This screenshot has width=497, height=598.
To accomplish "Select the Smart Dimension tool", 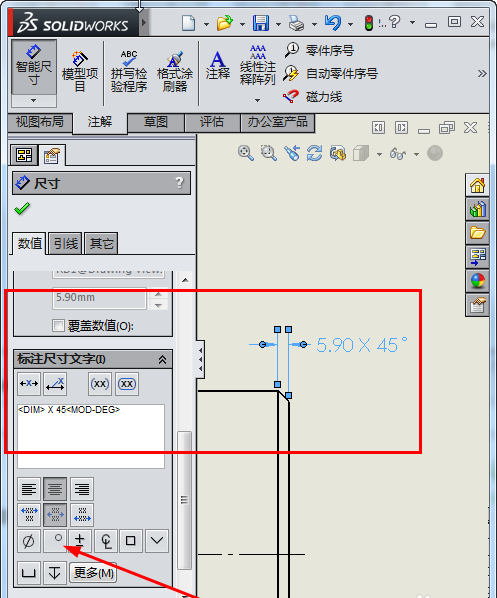I will [34, 67].
